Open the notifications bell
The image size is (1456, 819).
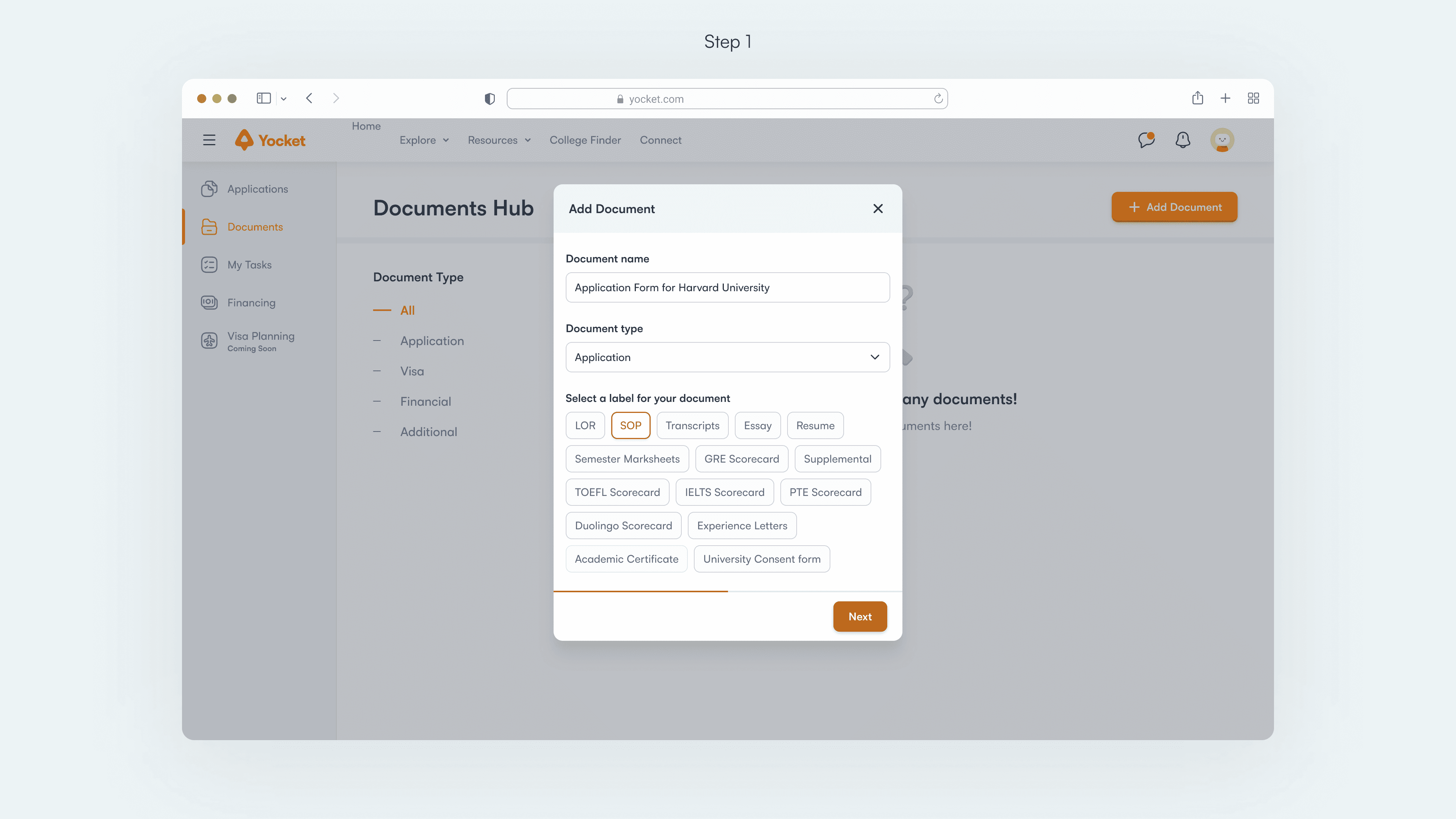pos(1183,140)
